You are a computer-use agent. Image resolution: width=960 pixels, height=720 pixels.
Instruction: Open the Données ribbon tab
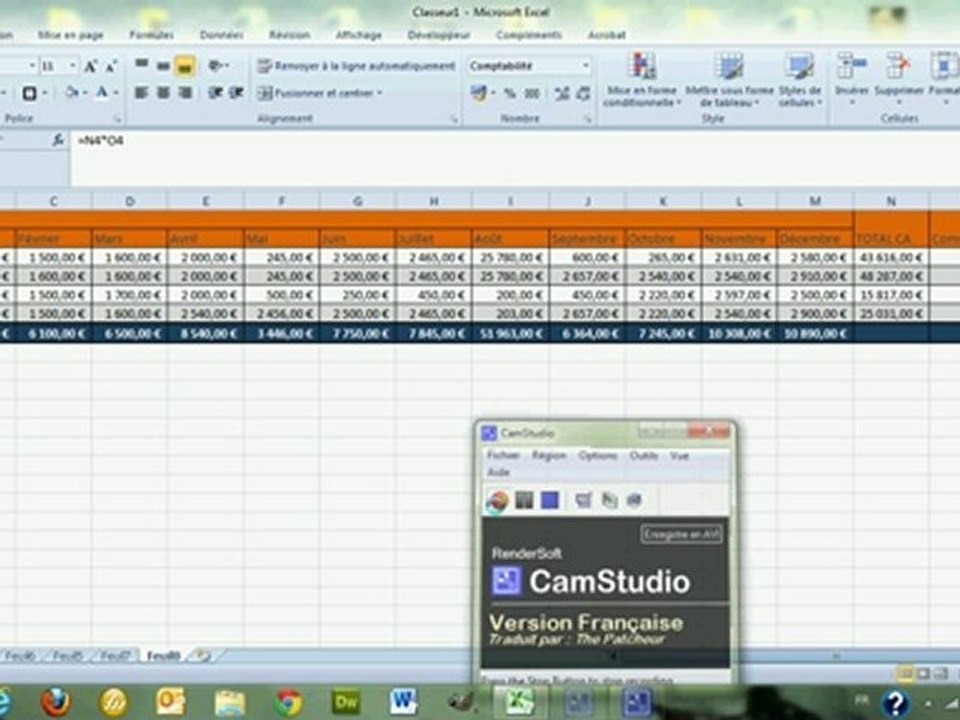pos(222,35)
